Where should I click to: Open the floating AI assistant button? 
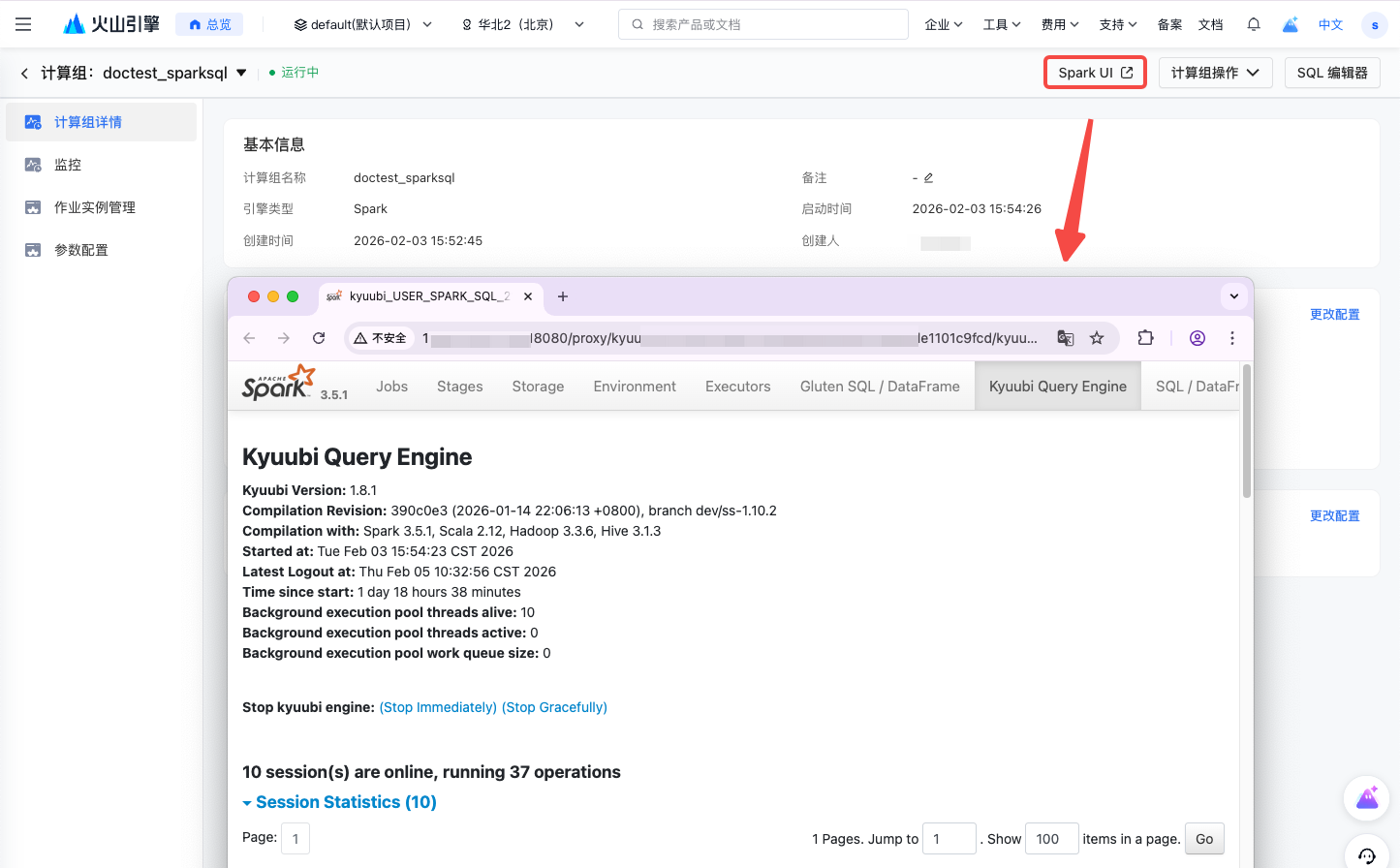point(1367,798)
